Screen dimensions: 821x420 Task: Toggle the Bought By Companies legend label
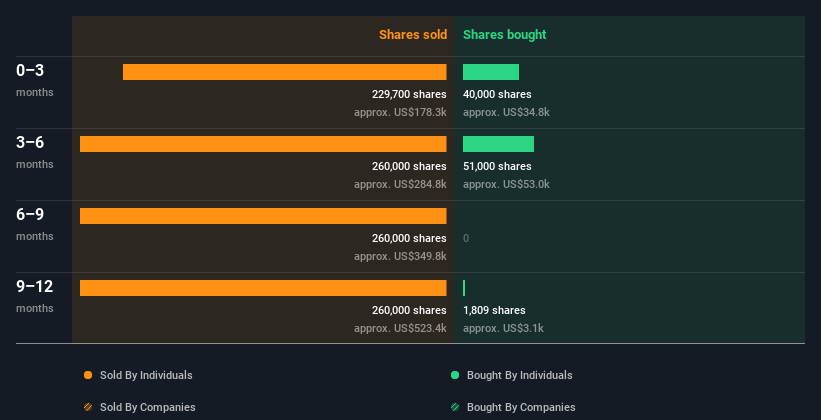tap(521, 408)
